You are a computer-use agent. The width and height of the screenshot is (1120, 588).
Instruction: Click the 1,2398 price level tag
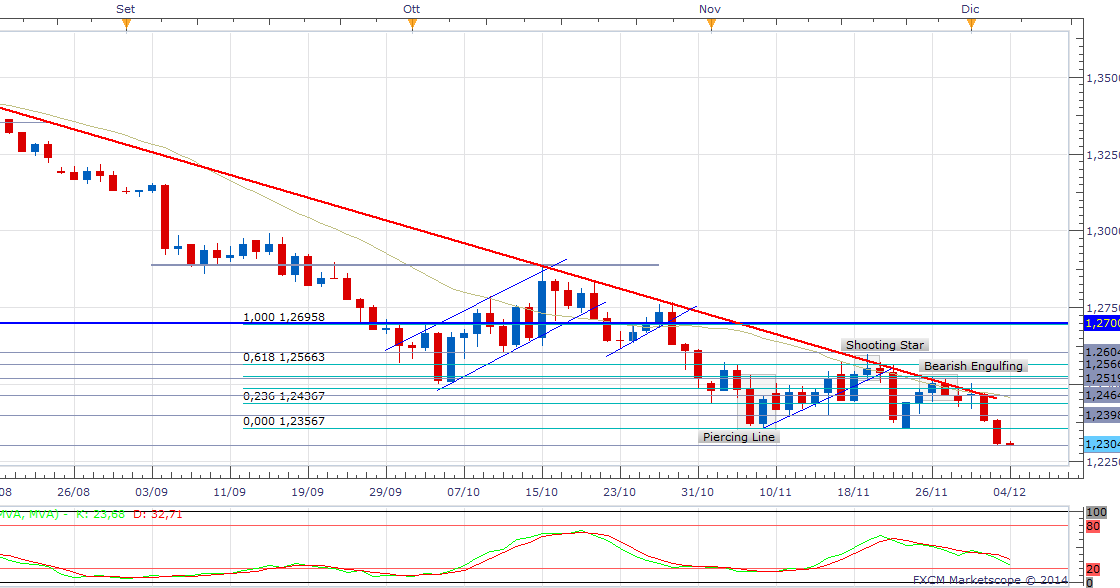(1102, 415)
